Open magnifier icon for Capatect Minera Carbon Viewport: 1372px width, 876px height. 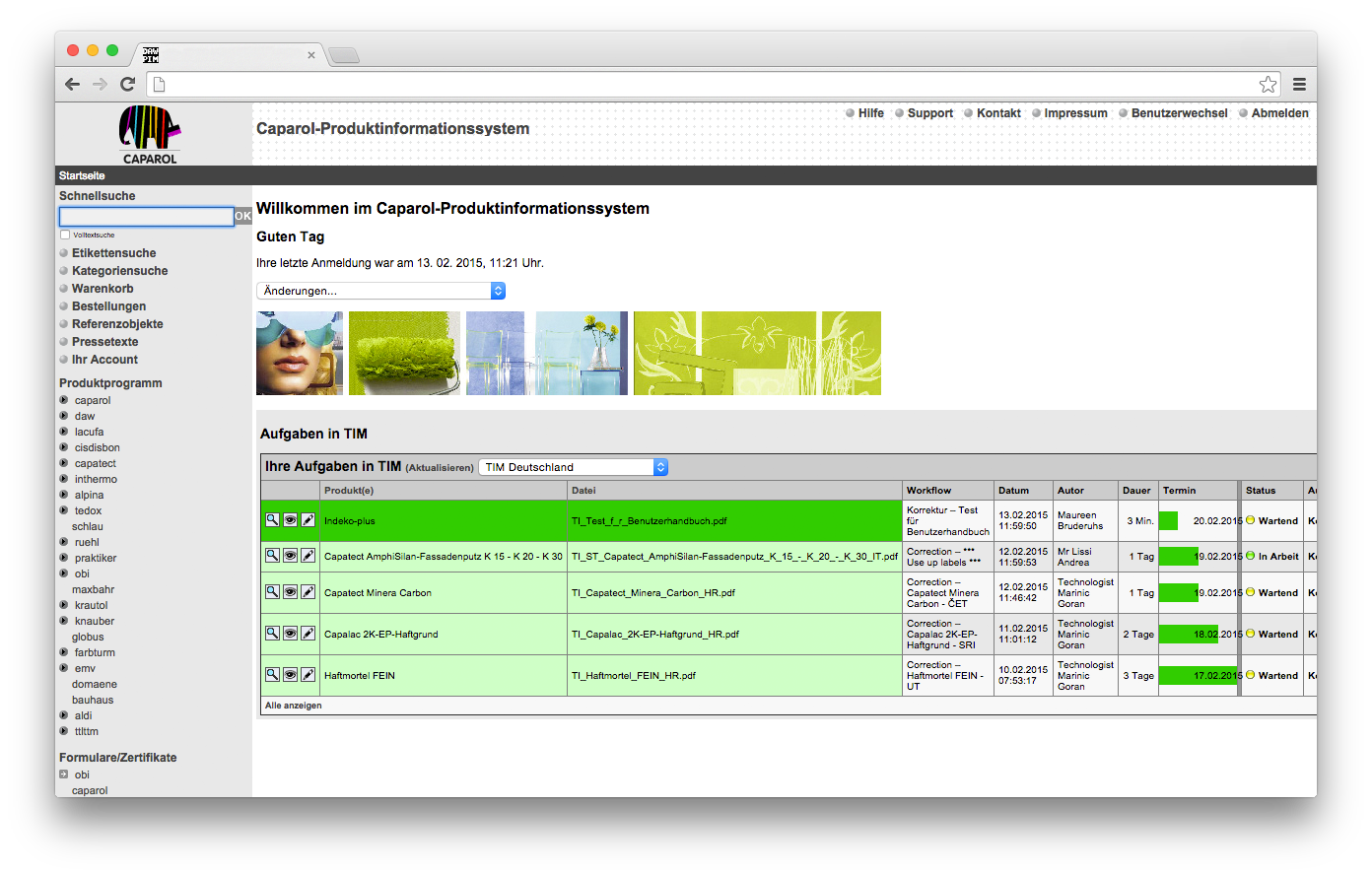pos(272,592)
